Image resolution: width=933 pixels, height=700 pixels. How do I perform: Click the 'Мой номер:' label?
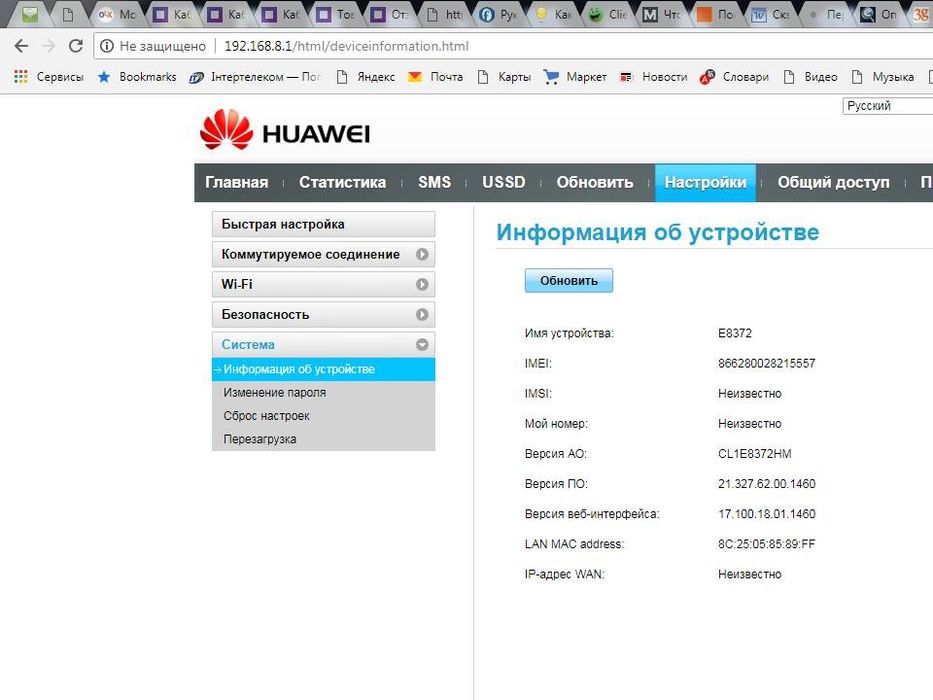[x=556, y=424]
